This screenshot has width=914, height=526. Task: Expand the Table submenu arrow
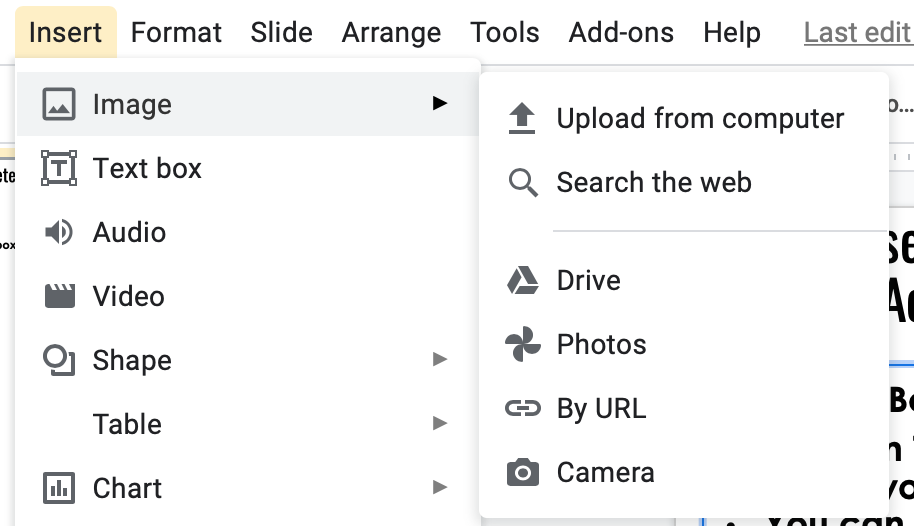point(439,423)
